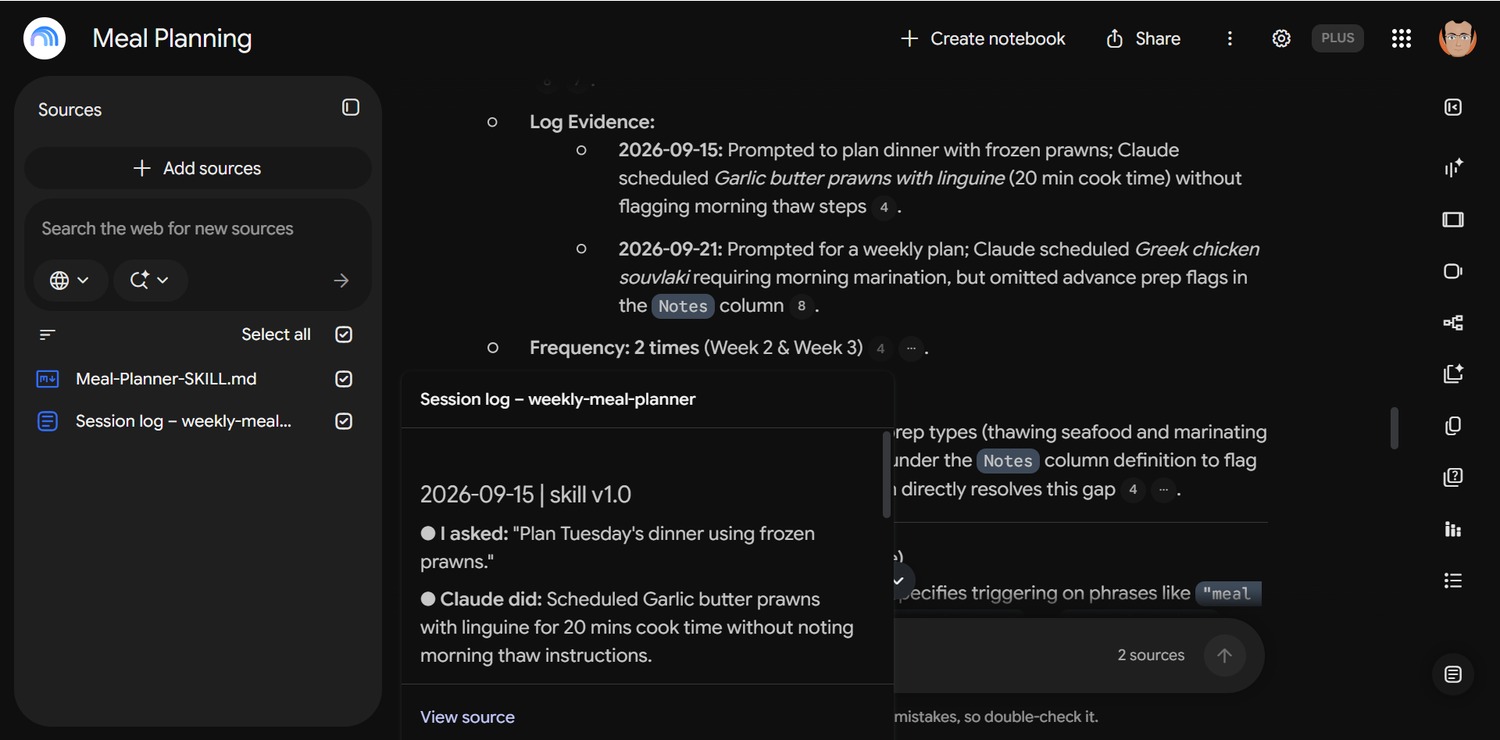Expand the ellipsis citations after Frequency
The height and width of the screenshot is (740, 1500).
point(910,349)
